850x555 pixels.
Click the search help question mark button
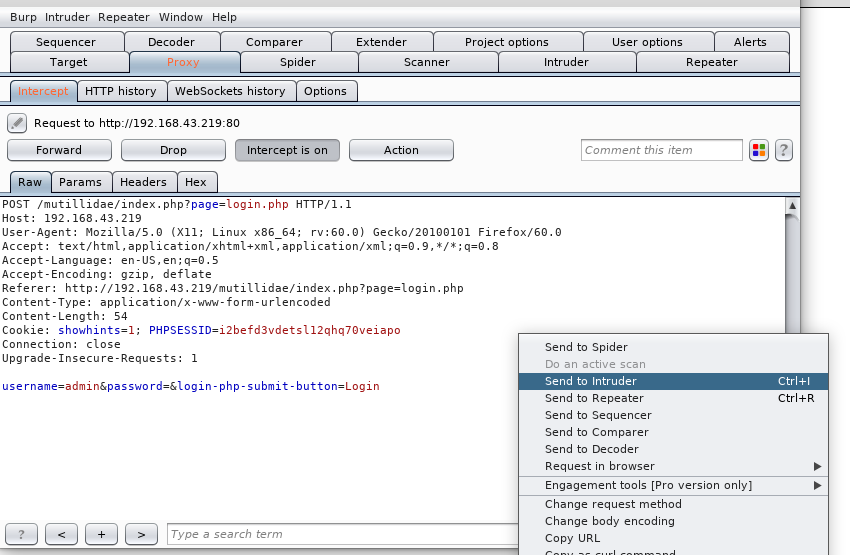click(21, 534)
